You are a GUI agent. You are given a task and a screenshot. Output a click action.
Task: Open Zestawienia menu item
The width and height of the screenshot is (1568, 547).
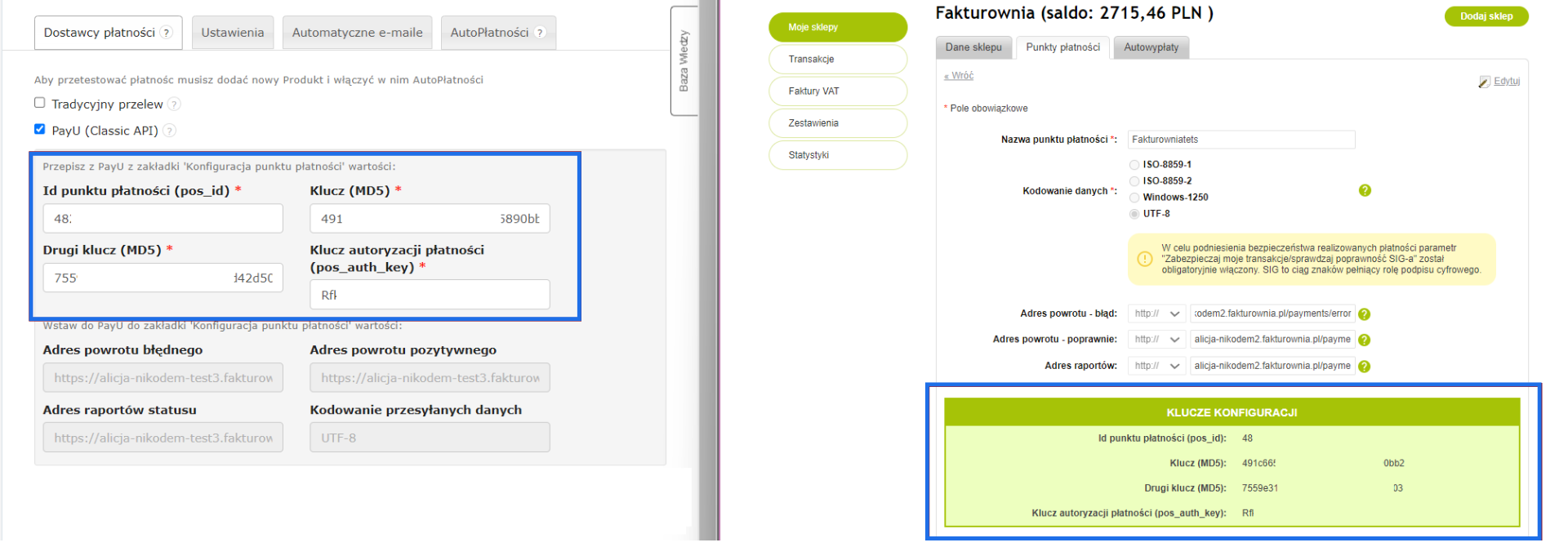[x=838, y=123]
